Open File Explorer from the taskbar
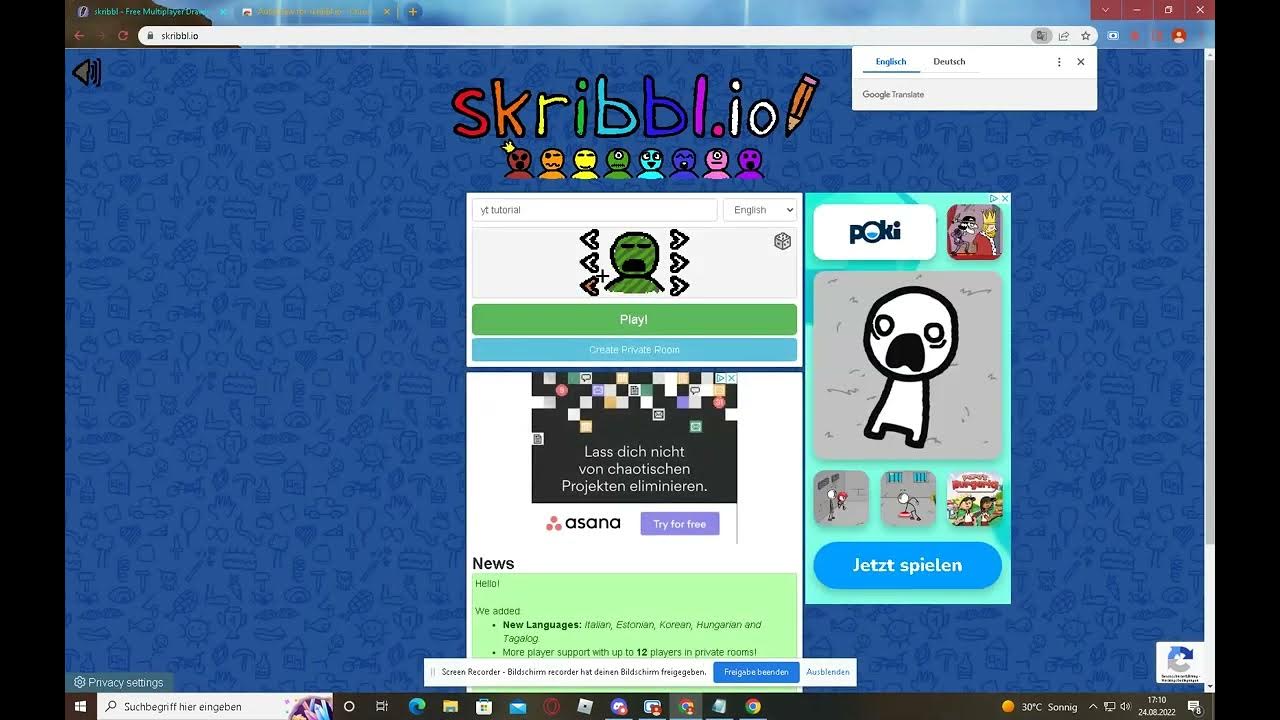The width and height of the screenshot is (1280, 720). pos(450,706)
